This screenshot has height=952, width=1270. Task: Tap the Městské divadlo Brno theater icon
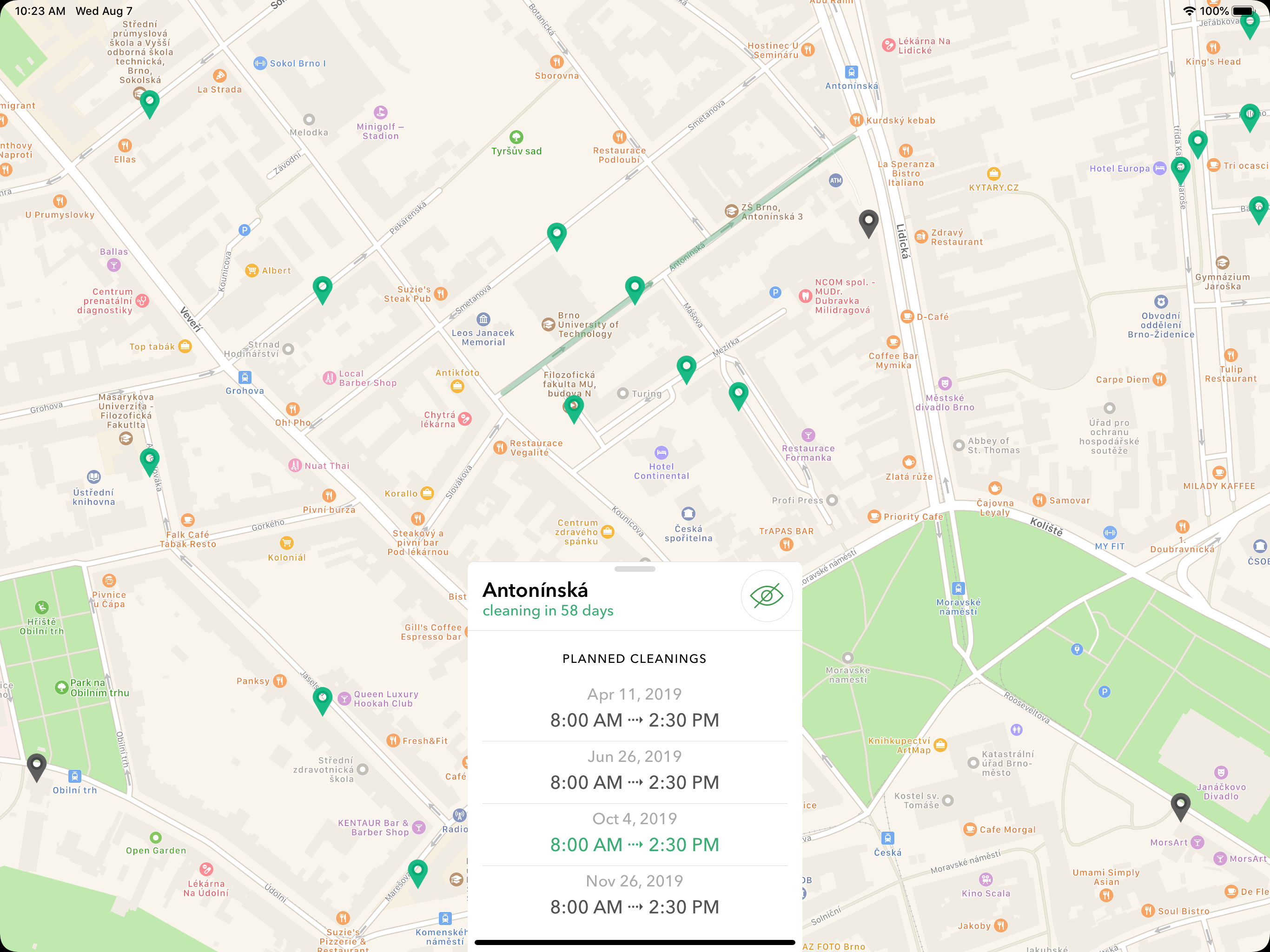tap(945, 383)
